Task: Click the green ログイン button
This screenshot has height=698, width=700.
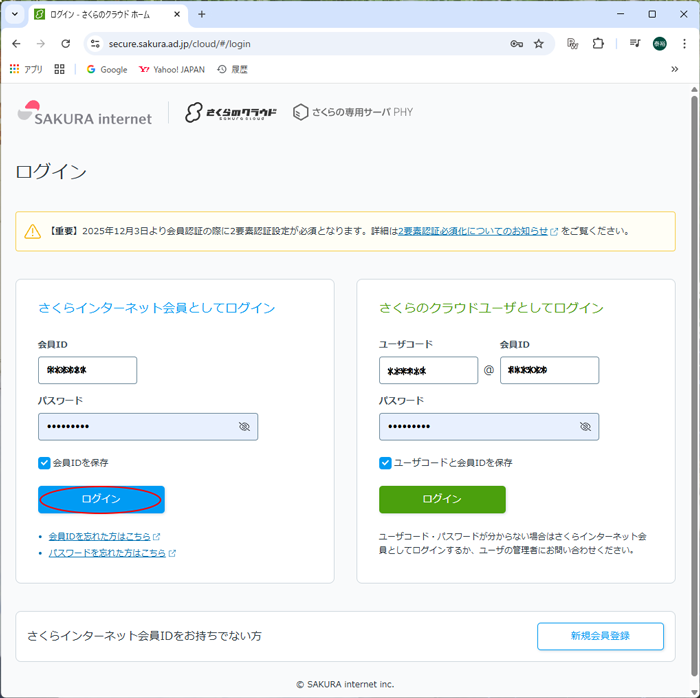Action: pyautogui.click(x=442, y=499)
